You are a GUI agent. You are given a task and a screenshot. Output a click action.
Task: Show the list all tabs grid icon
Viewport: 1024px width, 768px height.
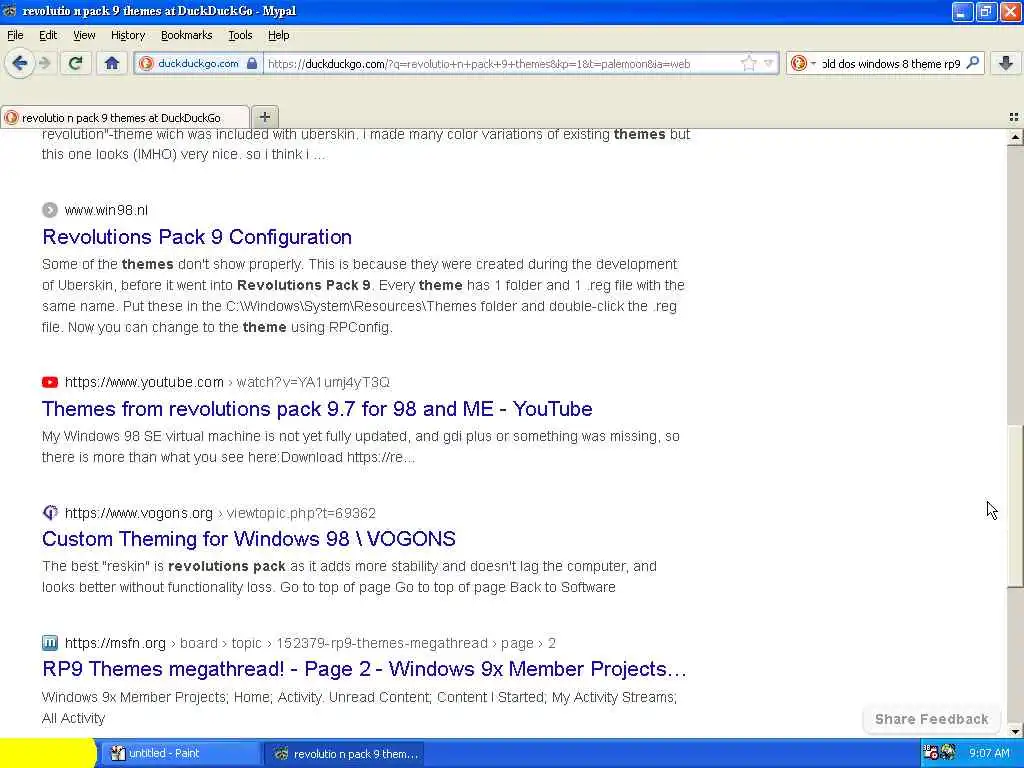1014,118
